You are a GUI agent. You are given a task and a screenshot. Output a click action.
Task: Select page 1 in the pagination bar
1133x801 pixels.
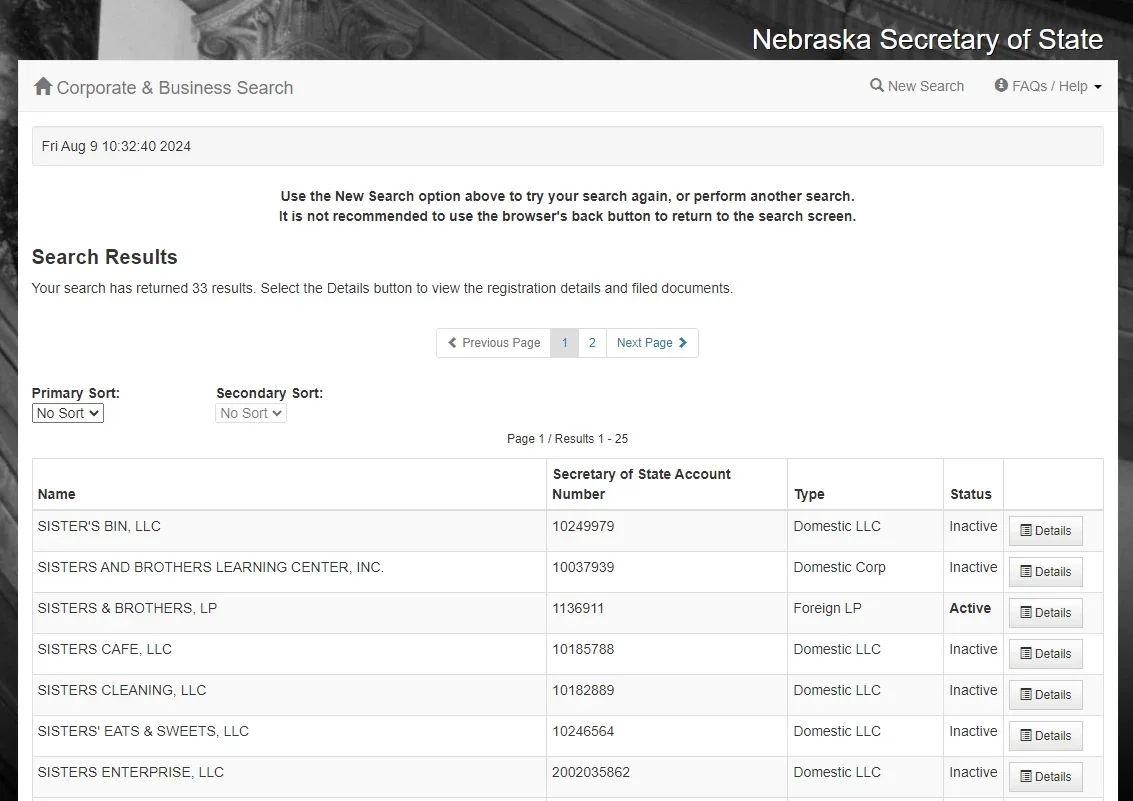click(565, 342)
